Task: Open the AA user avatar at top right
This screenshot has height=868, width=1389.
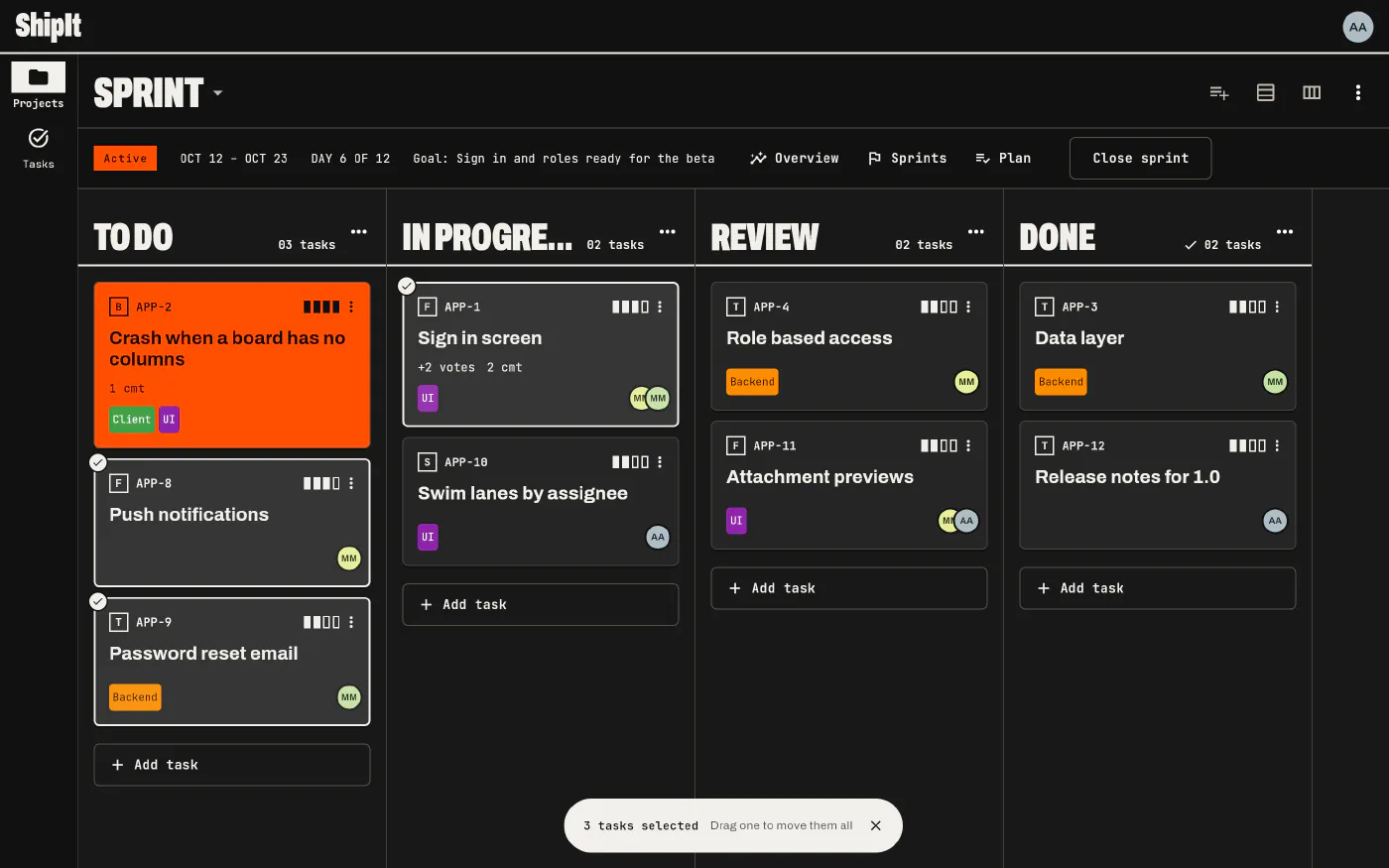Action: coord(1357,27)
